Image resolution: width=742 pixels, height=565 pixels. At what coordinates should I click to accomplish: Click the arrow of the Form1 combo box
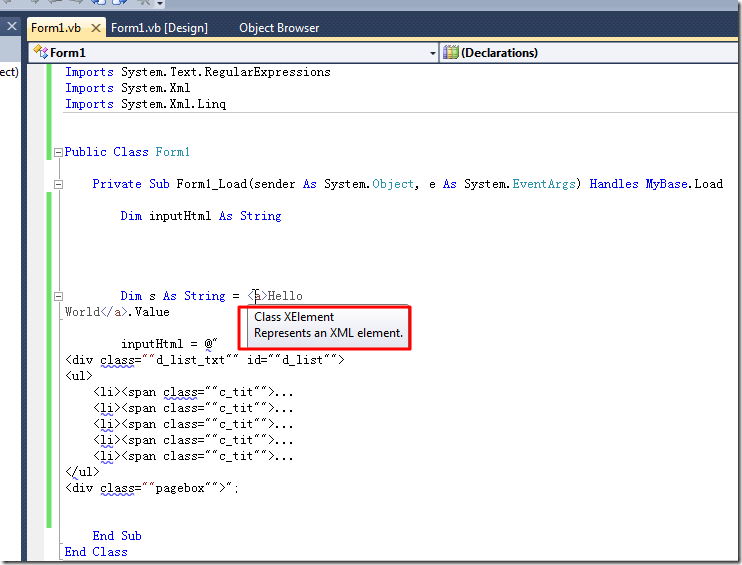coord(433,53)
